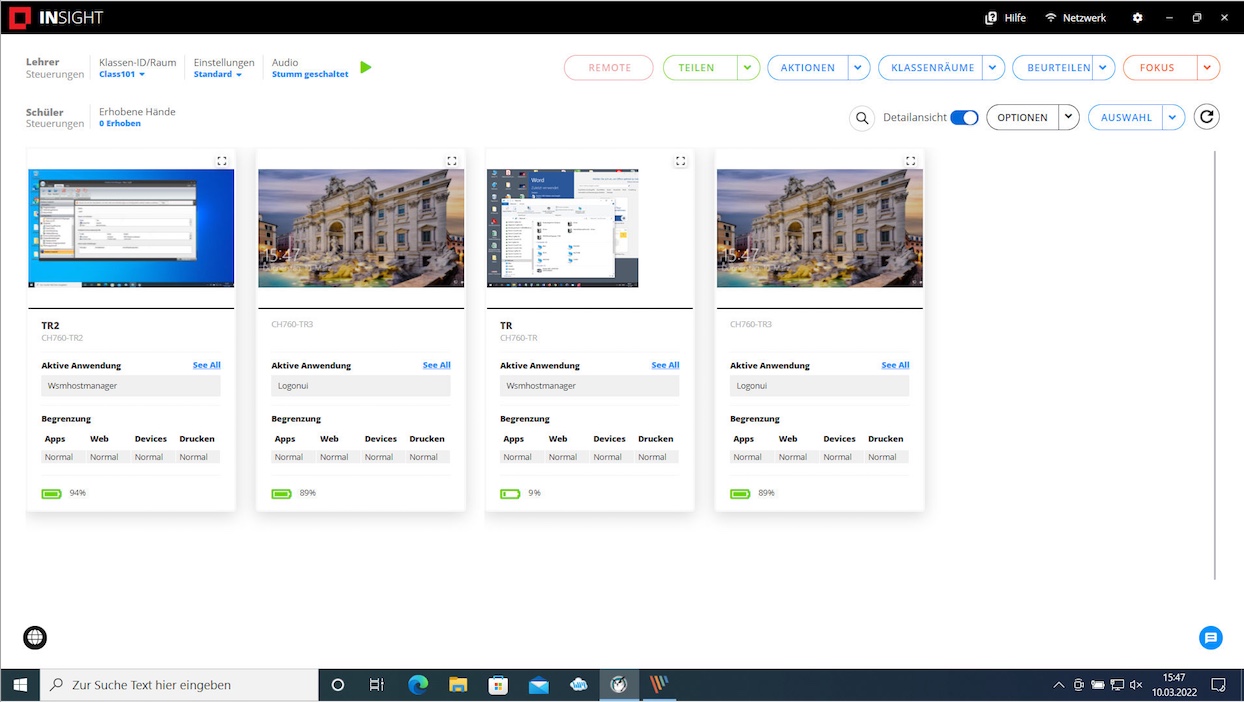Screen dimensions: 1244x702
Task: Click the search magnifier icon
Action: pos(862,118)
